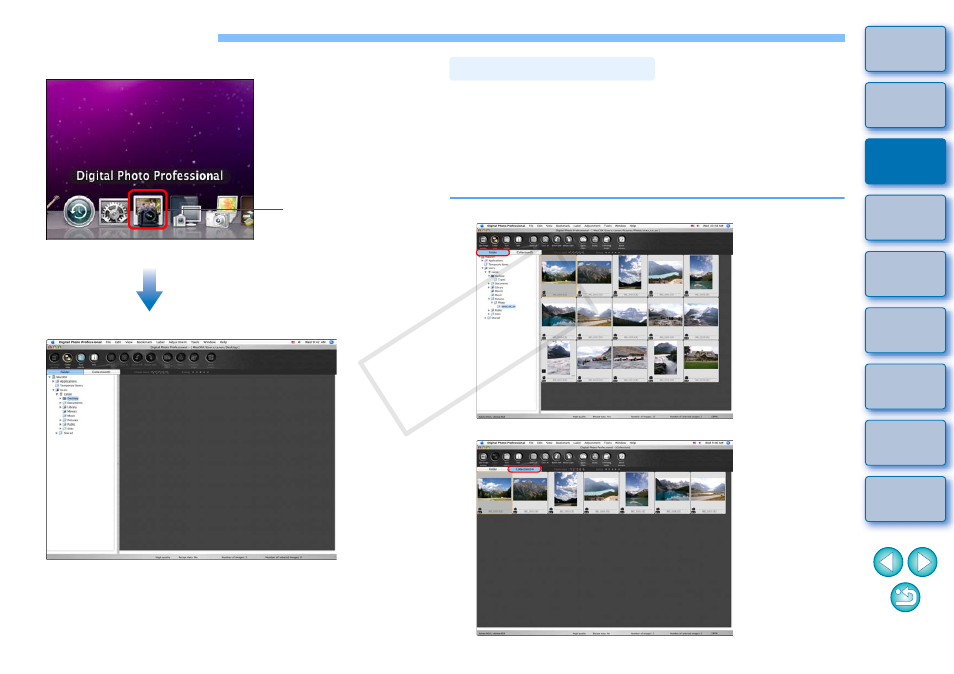
Task: Click Thumbnail icon in empty-pane window toolbar
Action: coord(80,358)
